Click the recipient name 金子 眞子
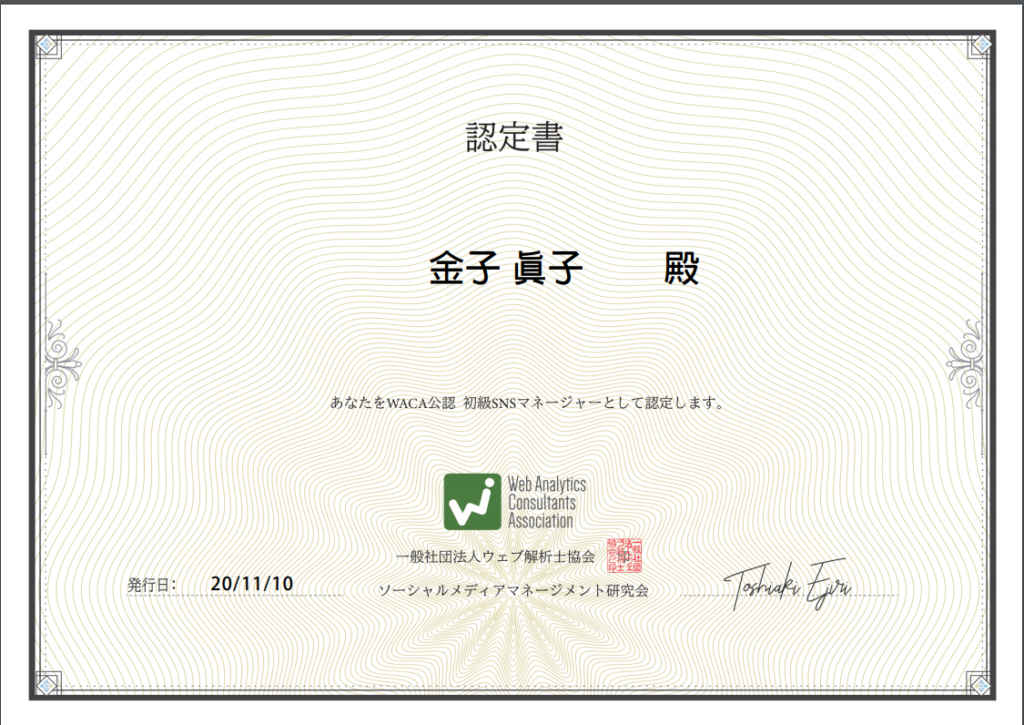 (505, 268)
